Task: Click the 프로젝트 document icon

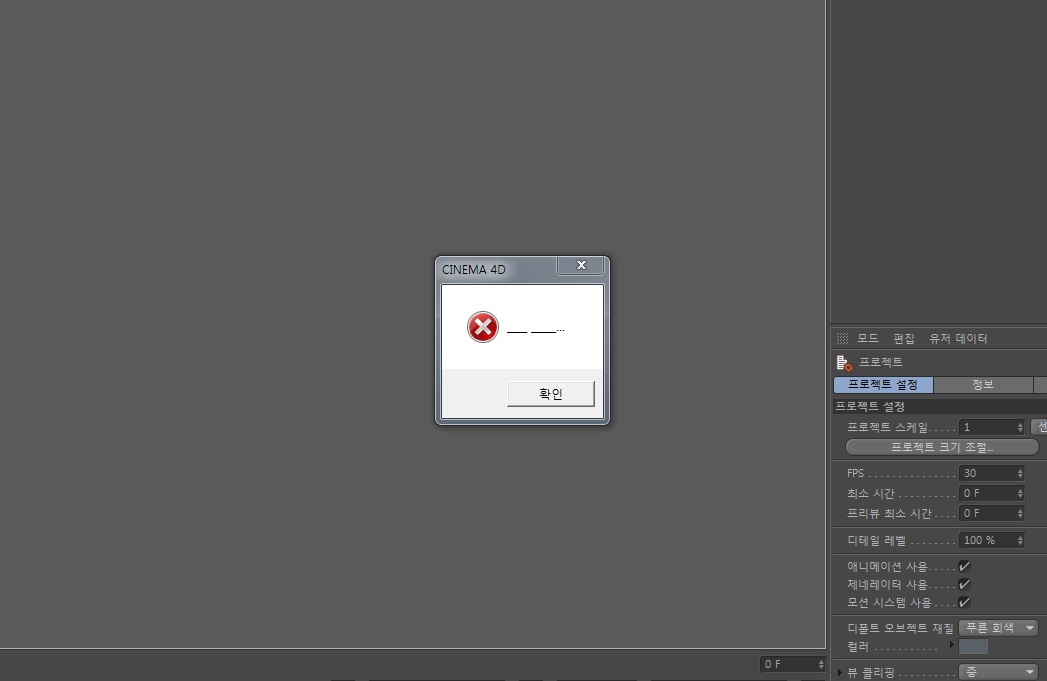Action: coord(844,363)
